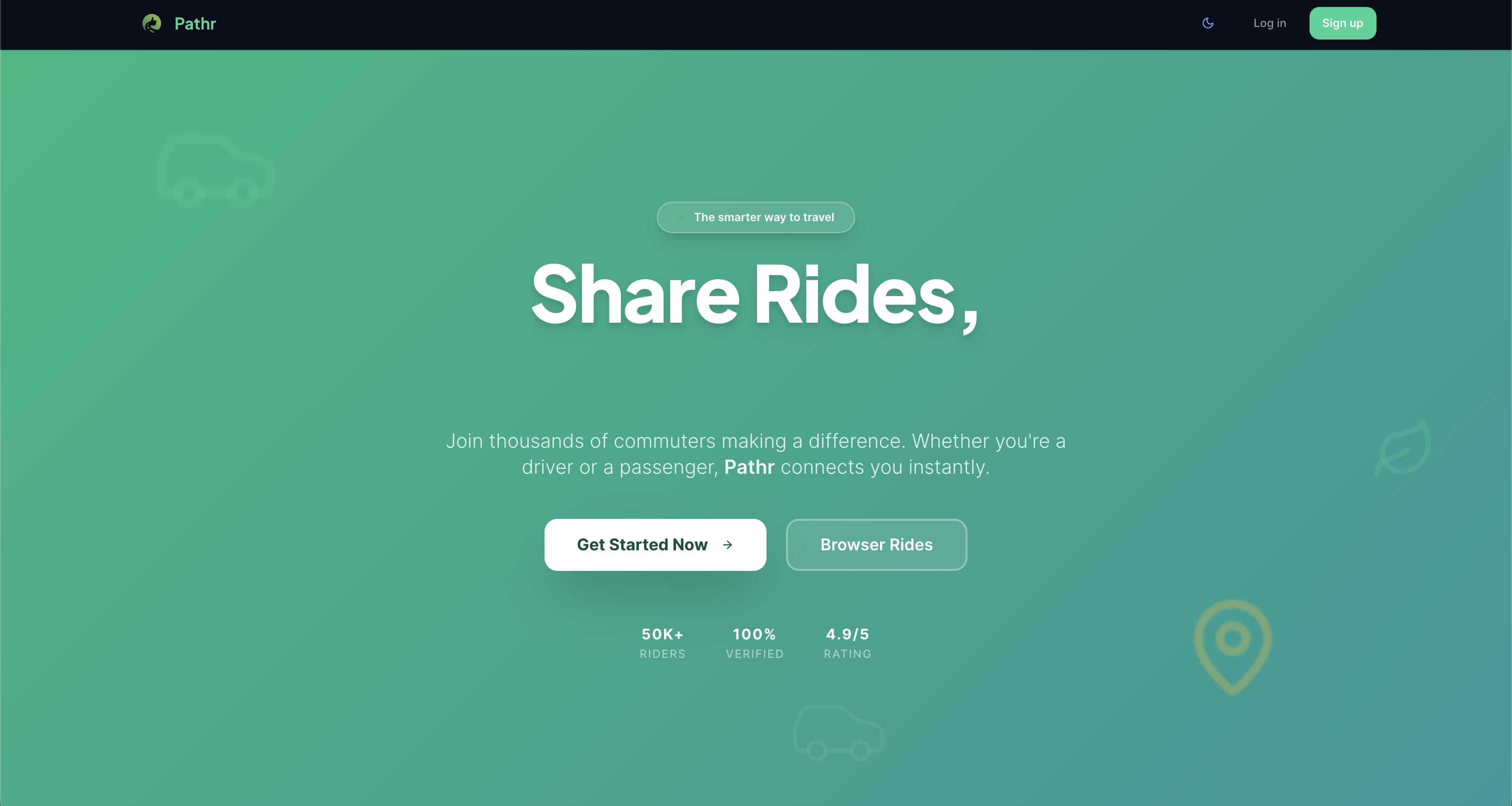The image size is (1512, 806).
Task: Click the 50K+ Riders statistic
Action: click(662, 643)
